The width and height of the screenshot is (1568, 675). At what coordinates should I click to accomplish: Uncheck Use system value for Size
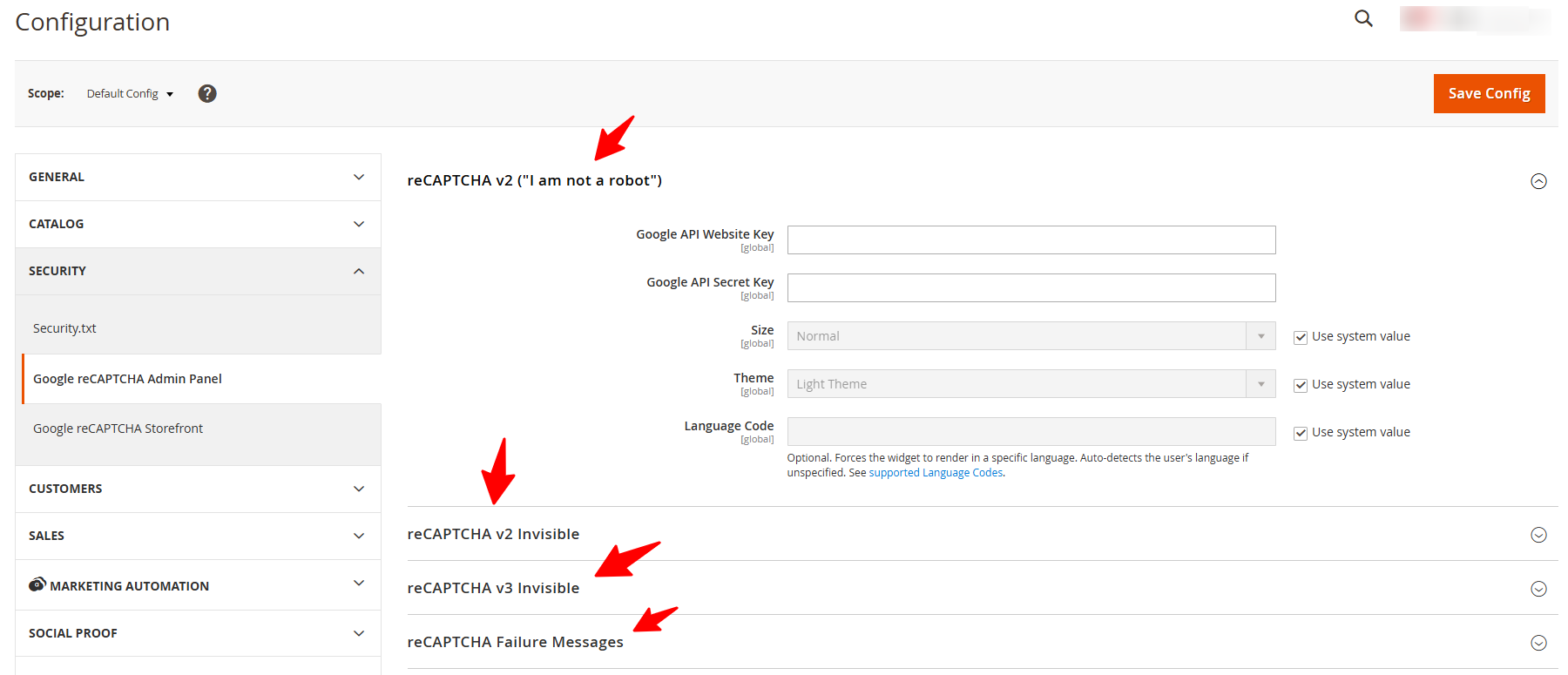tap(1301, 337)
